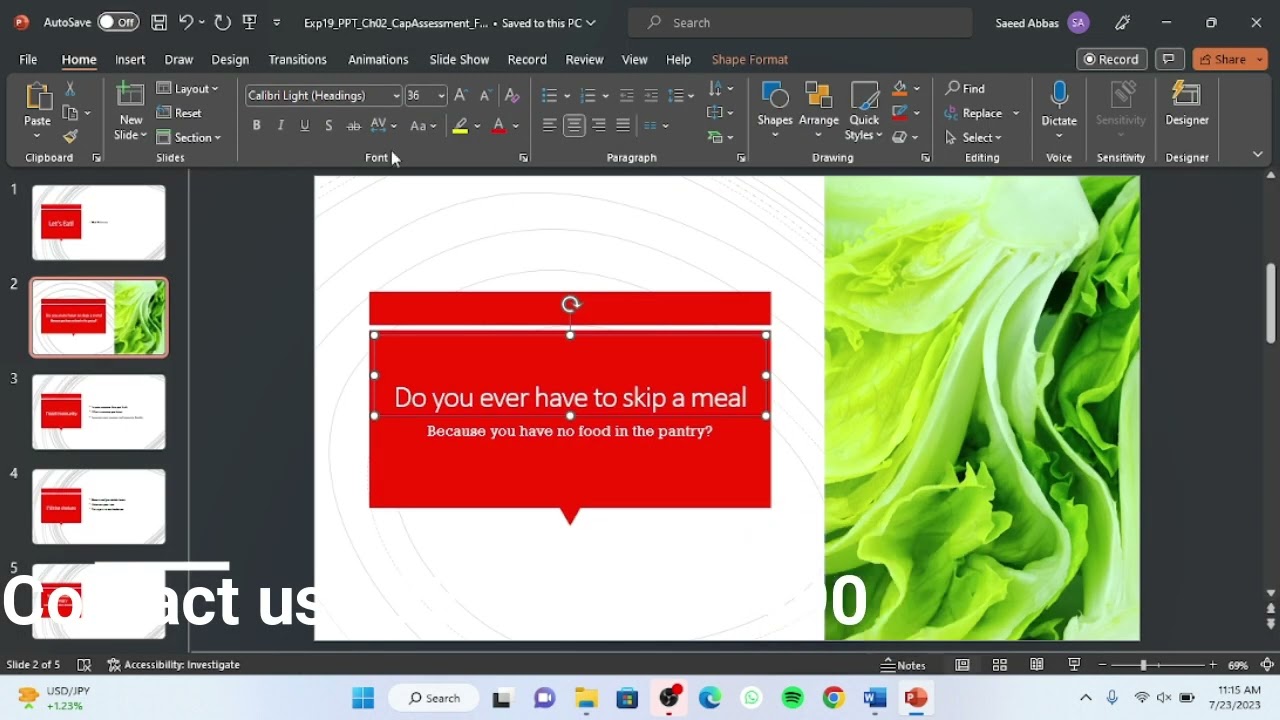Open the line spacing dropdown
The width and height of the screenshot is (1280, 720).
(x=680, y=96)
